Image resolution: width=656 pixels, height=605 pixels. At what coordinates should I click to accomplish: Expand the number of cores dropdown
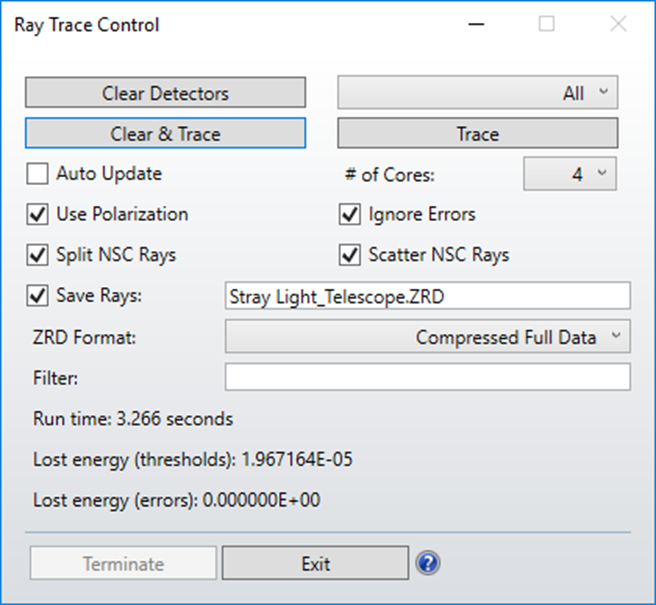tap(570, 174)
